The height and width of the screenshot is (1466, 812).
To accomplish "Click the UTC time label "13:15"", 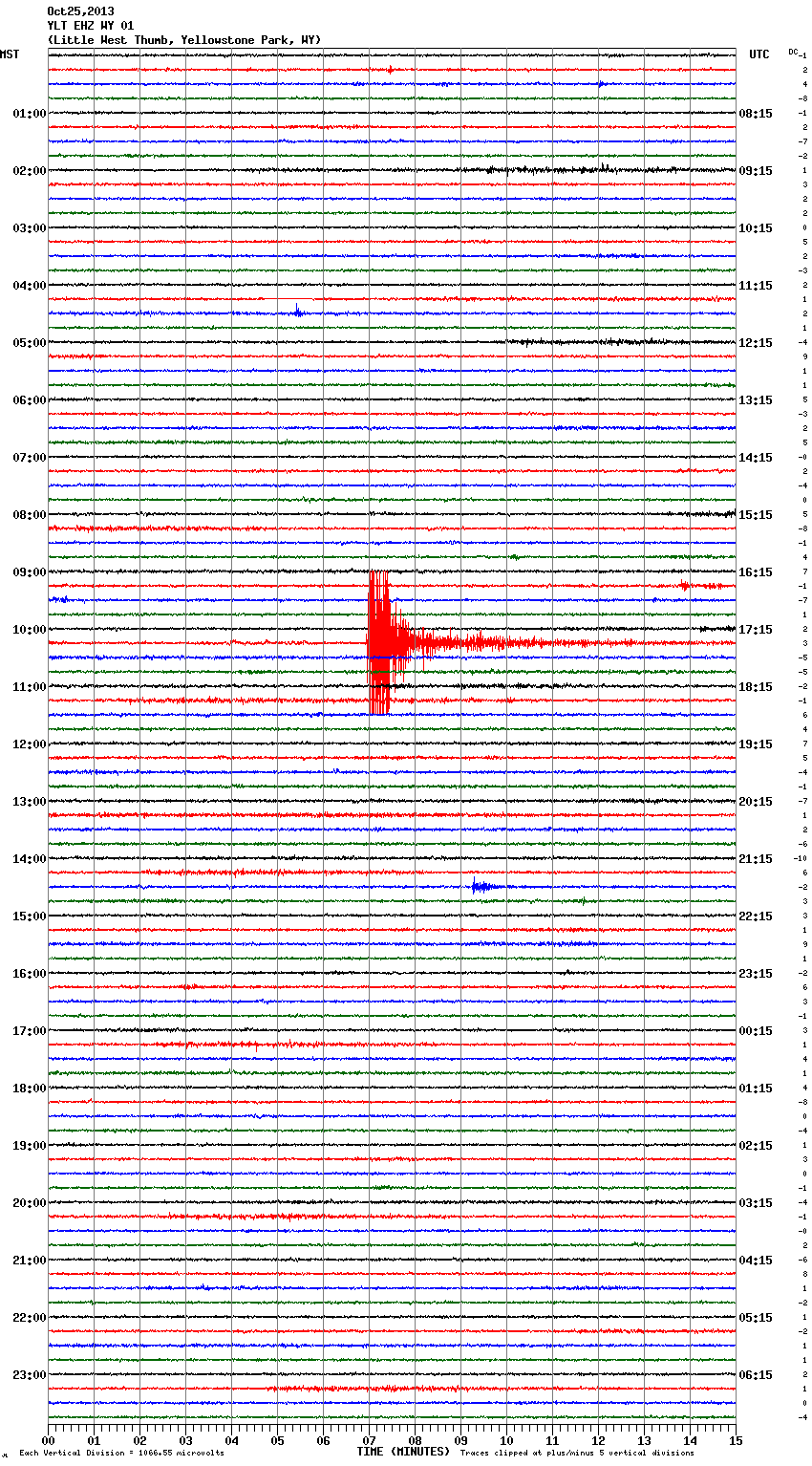I will coord(756,400).
